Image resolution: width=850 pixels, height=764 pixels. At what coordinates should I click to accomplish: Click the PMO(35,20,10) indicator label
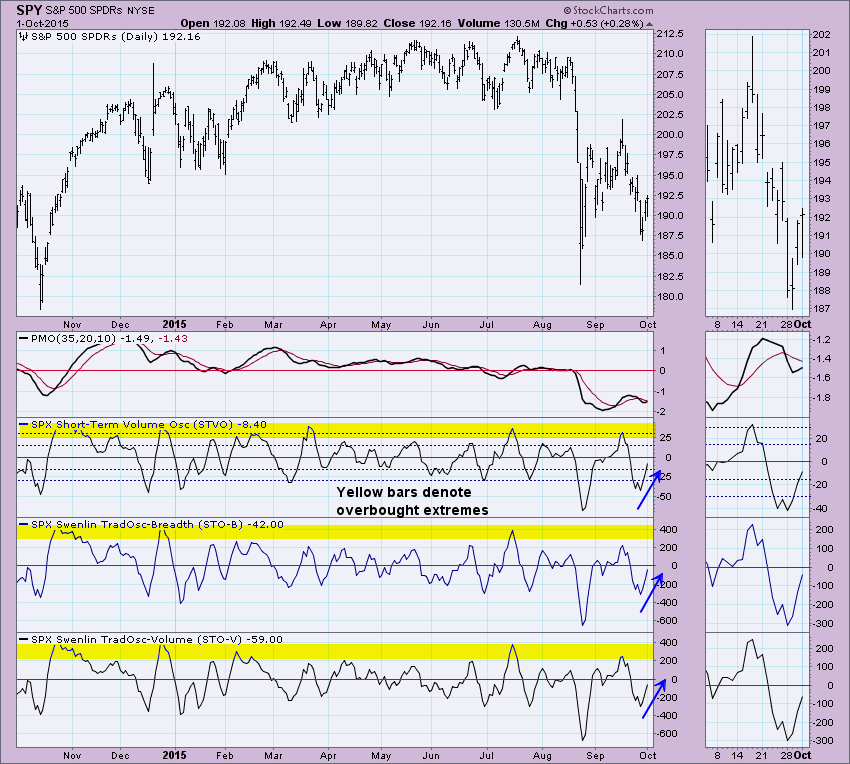(x=73, y=338)
